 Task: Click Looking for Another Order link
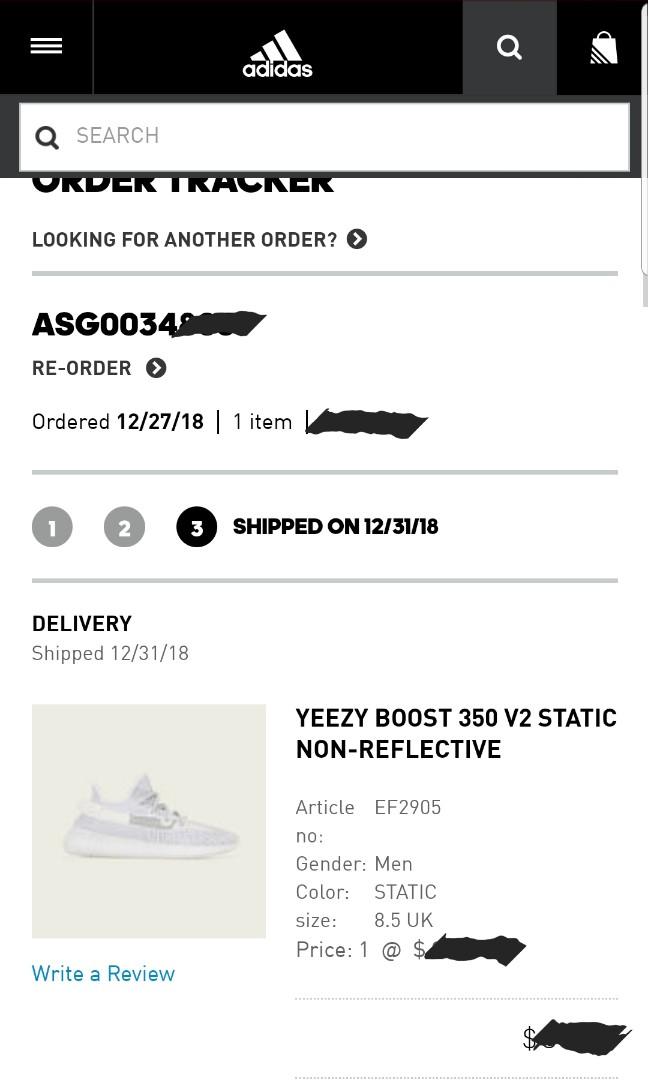pos(185,240)
